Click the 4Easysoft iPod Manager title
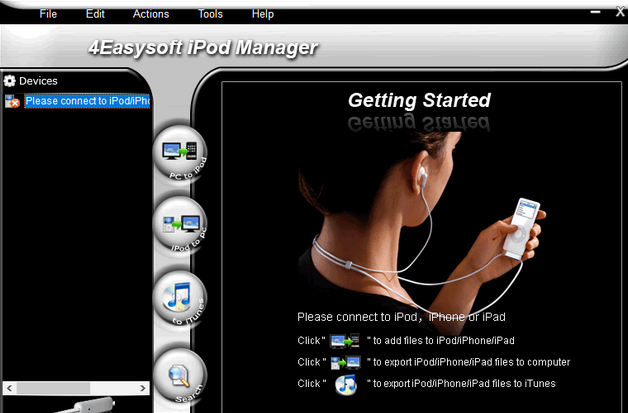 tap(203, 48)
